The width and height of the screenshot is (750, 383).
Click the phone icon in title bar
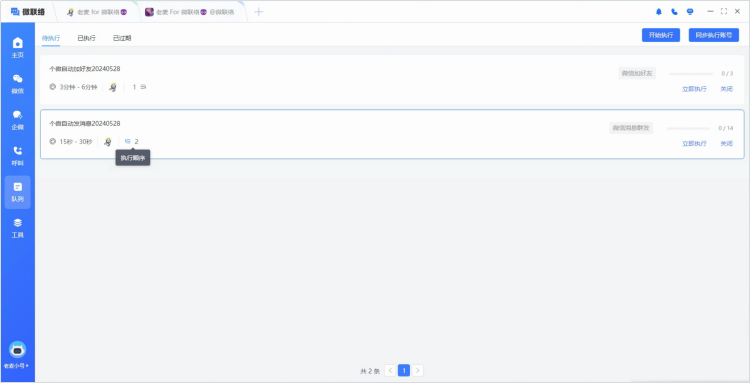point(674,11)
